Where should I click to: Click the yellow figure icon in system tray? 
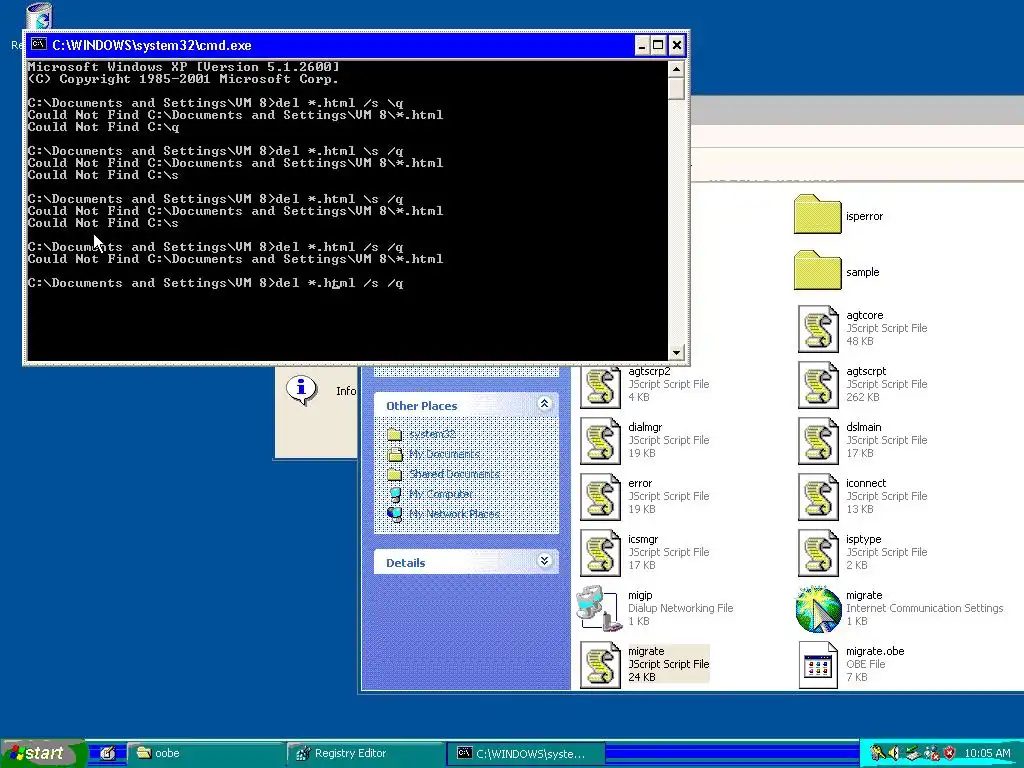point(877,753)
